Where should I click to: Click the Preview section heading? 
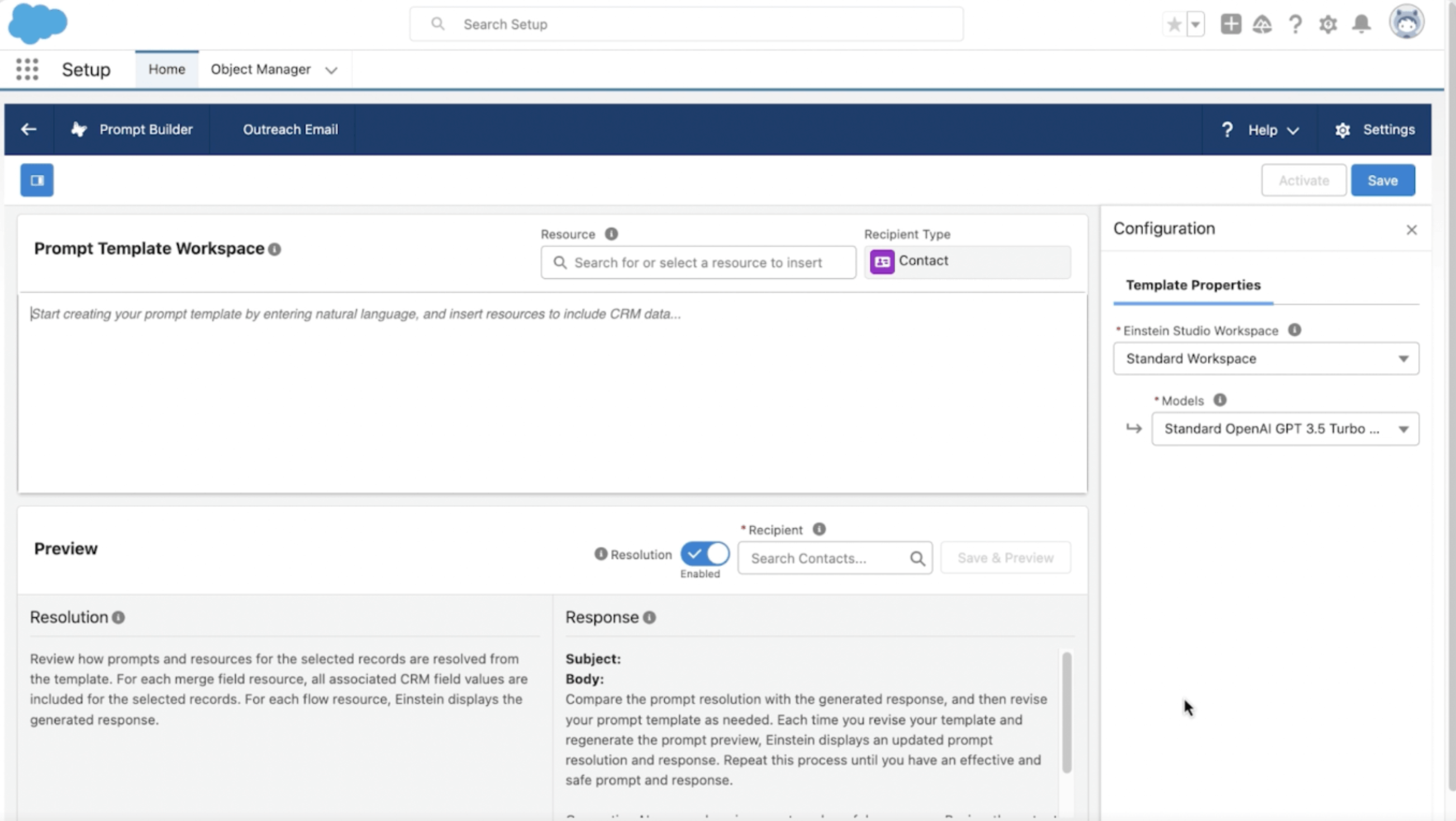point(65,548)
